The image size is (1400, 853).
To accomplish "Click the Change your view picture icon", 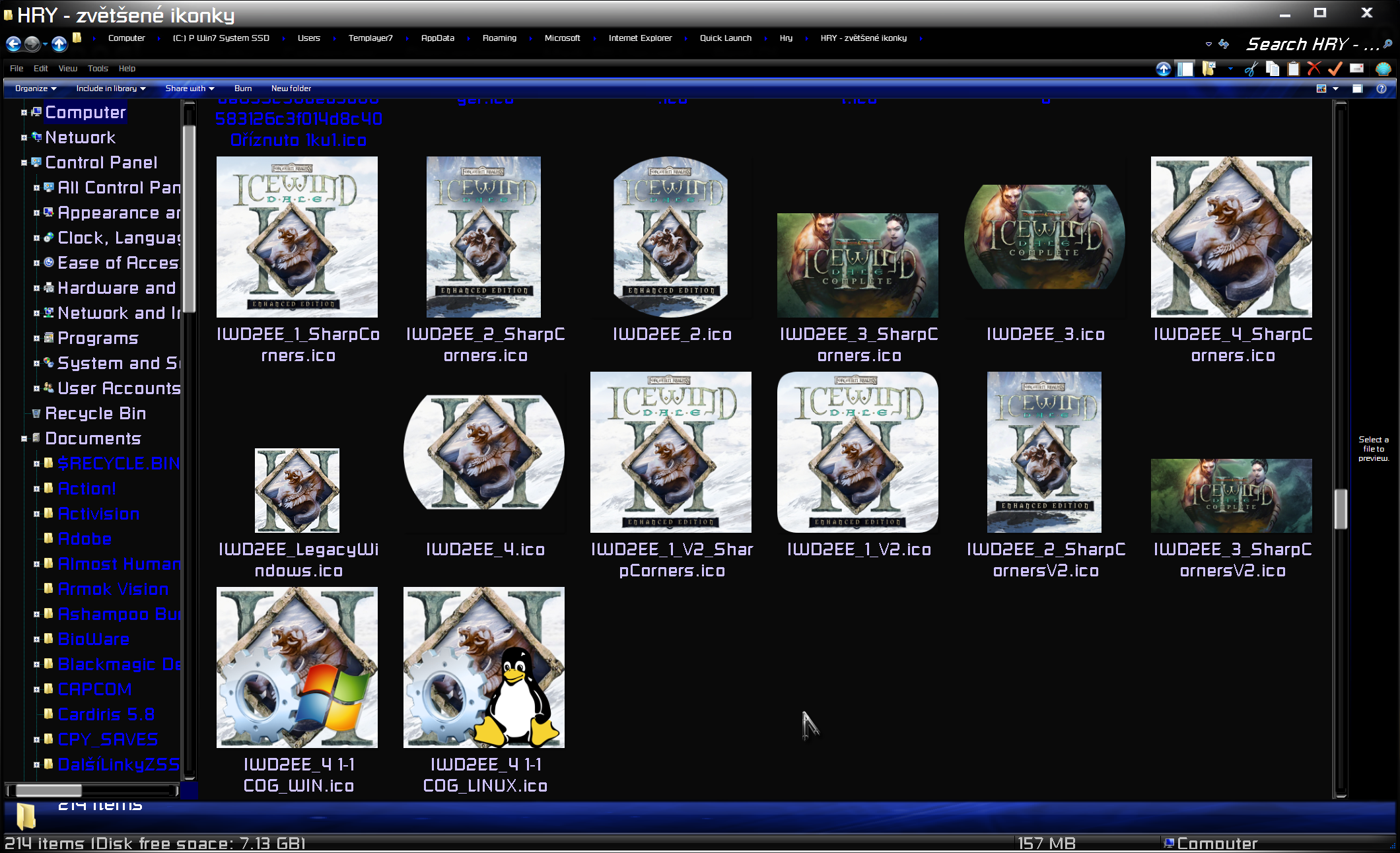I will tap(1321, 88).
